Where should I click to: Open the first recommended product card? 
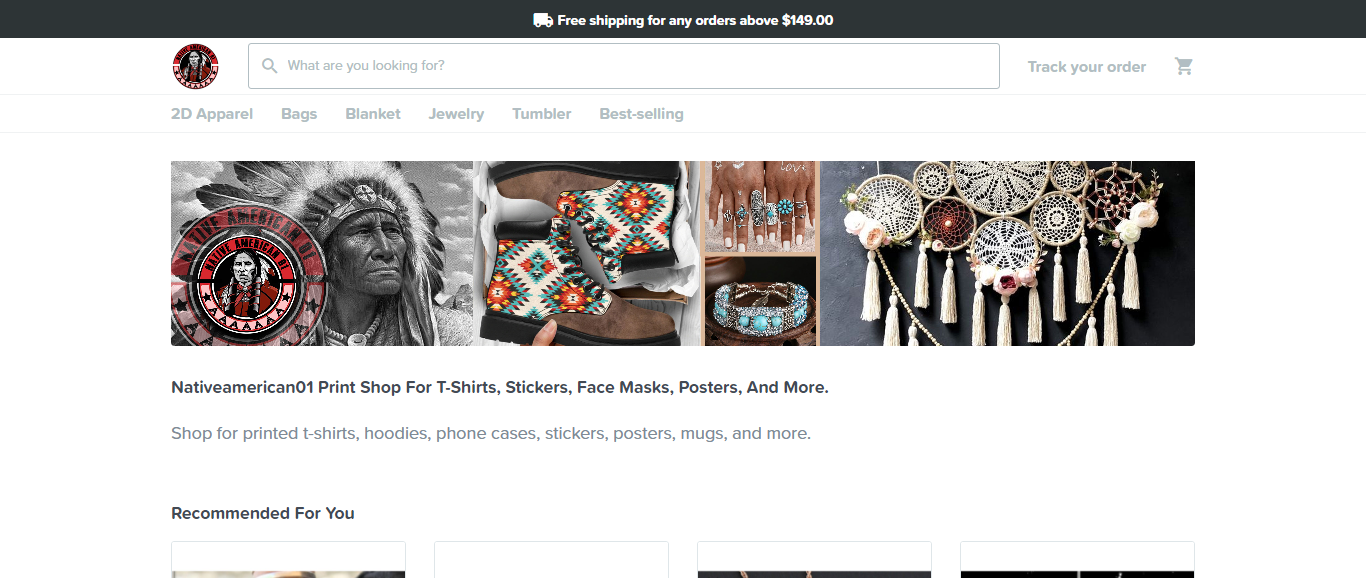[288, 560]
